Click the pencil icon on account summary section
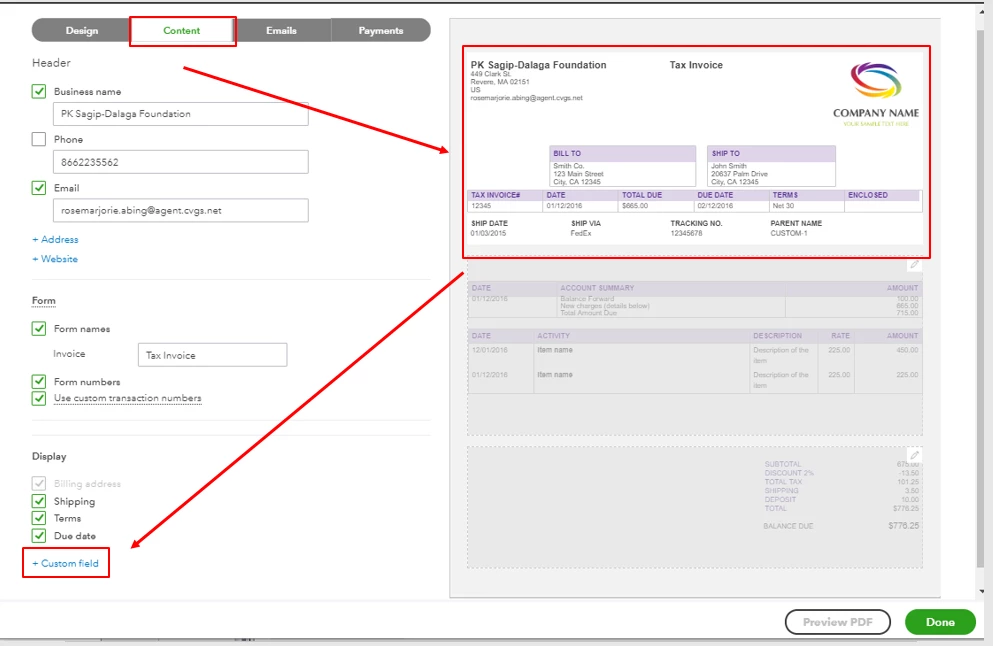This screenshot has width=993, height=646. point(914,265)
